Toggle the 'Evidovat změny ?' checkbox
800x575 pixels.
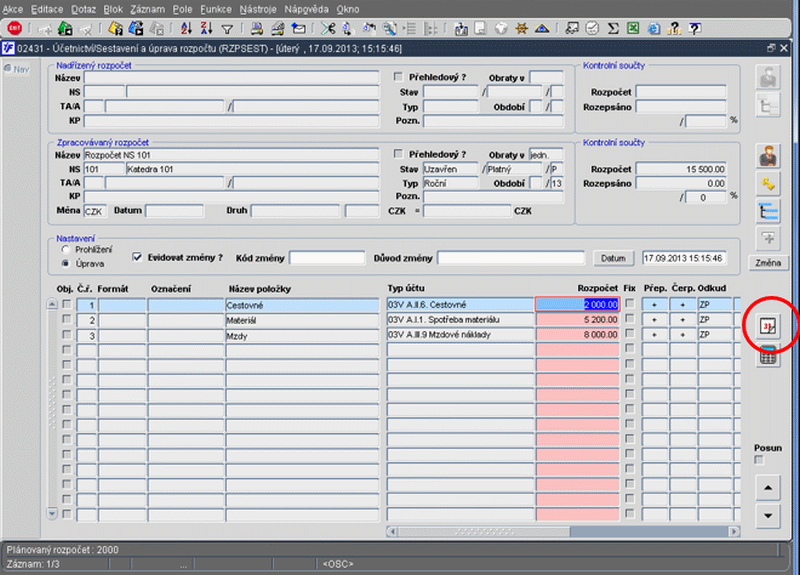point(138,257)
